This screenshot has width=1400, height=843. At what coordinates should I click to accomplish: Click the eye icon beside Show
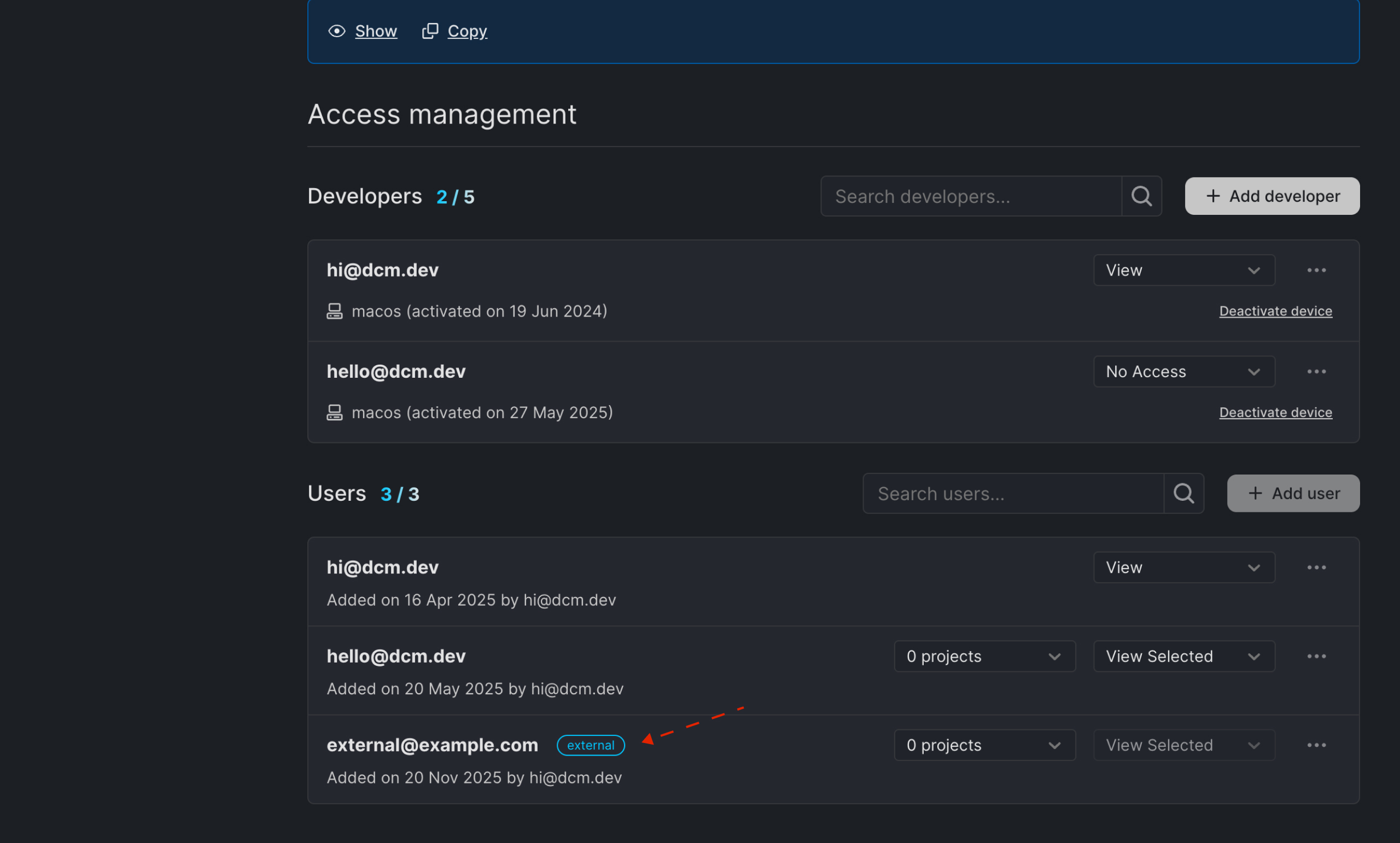336,31
